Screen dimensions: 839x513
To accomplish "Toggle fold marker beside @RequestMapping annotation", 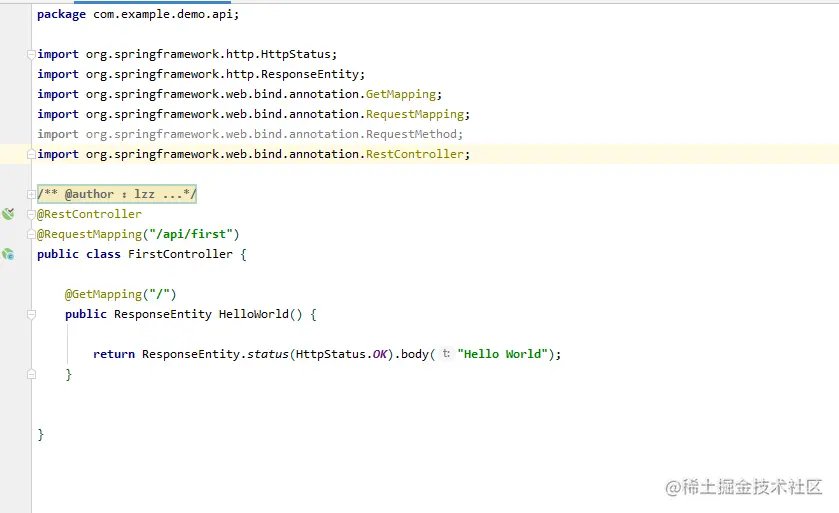I will tap(31, 234).
